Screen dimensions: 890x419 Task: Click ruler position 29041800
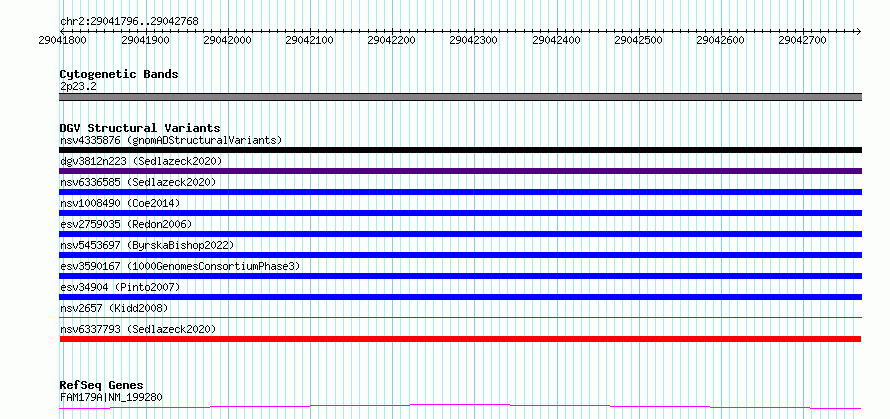[63, 40]
